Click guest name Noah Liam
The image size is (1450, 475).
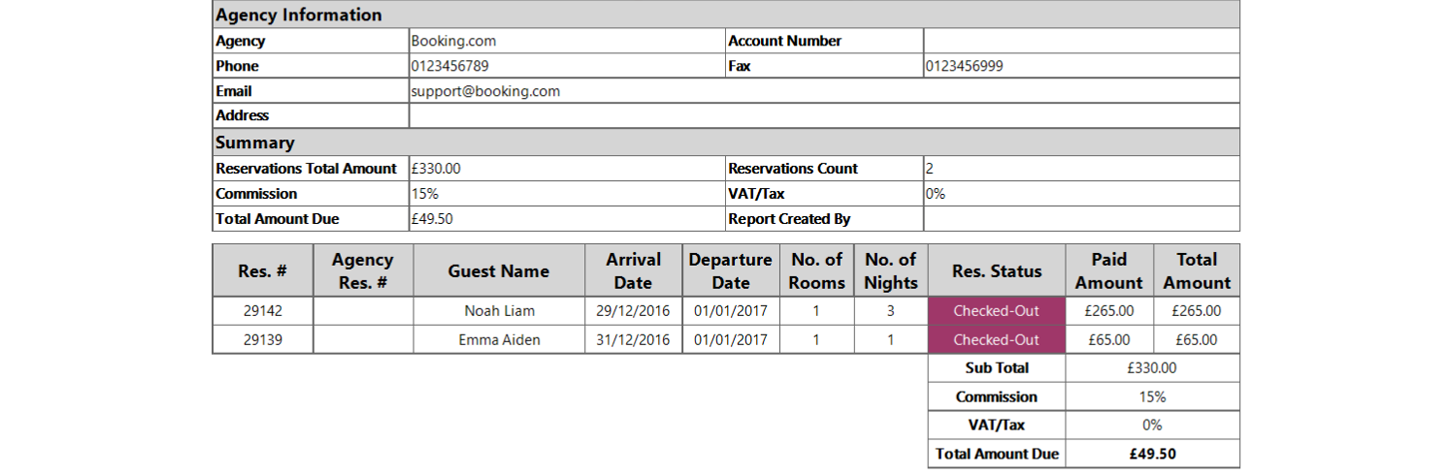498,311
